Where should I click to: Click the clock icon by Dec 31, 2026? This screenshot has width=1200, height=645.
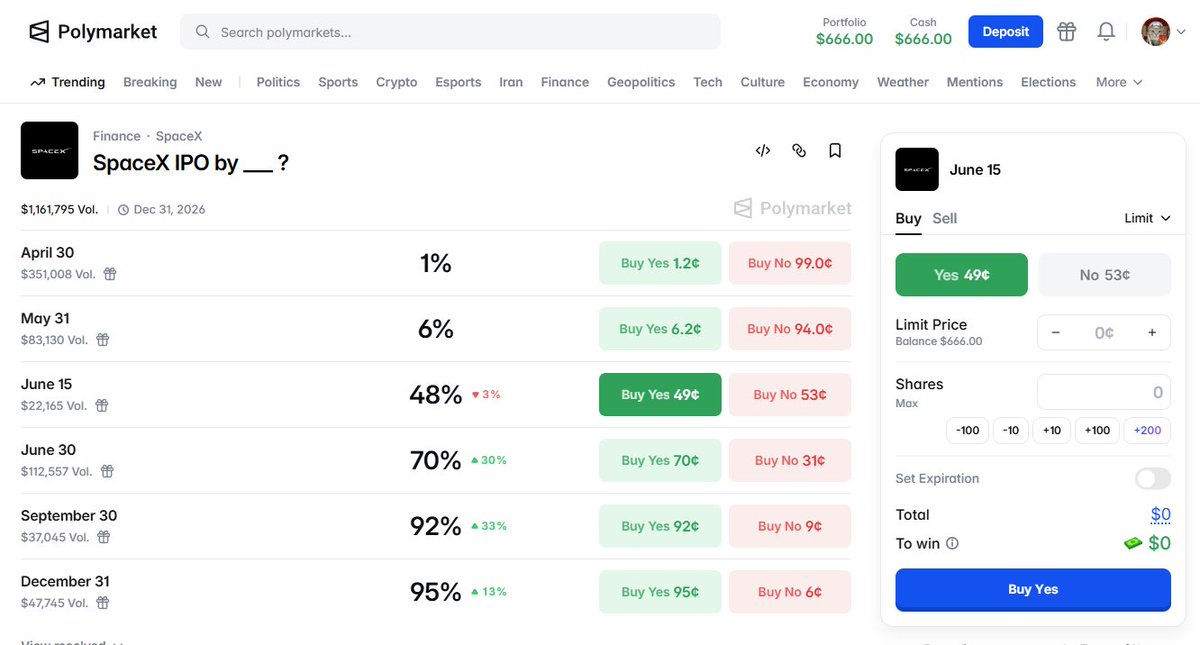pos(124,210)
